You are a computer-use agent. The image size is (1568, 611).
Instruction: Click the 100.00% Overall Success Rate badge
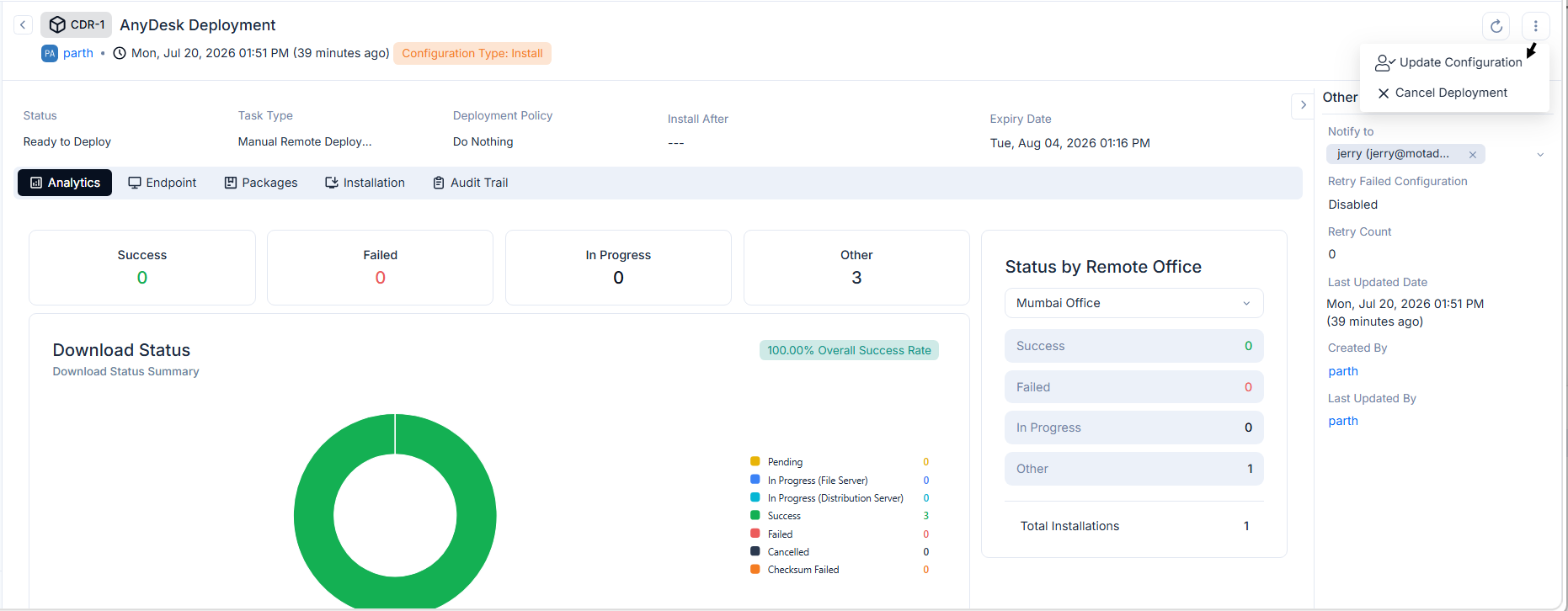point(849,350)
